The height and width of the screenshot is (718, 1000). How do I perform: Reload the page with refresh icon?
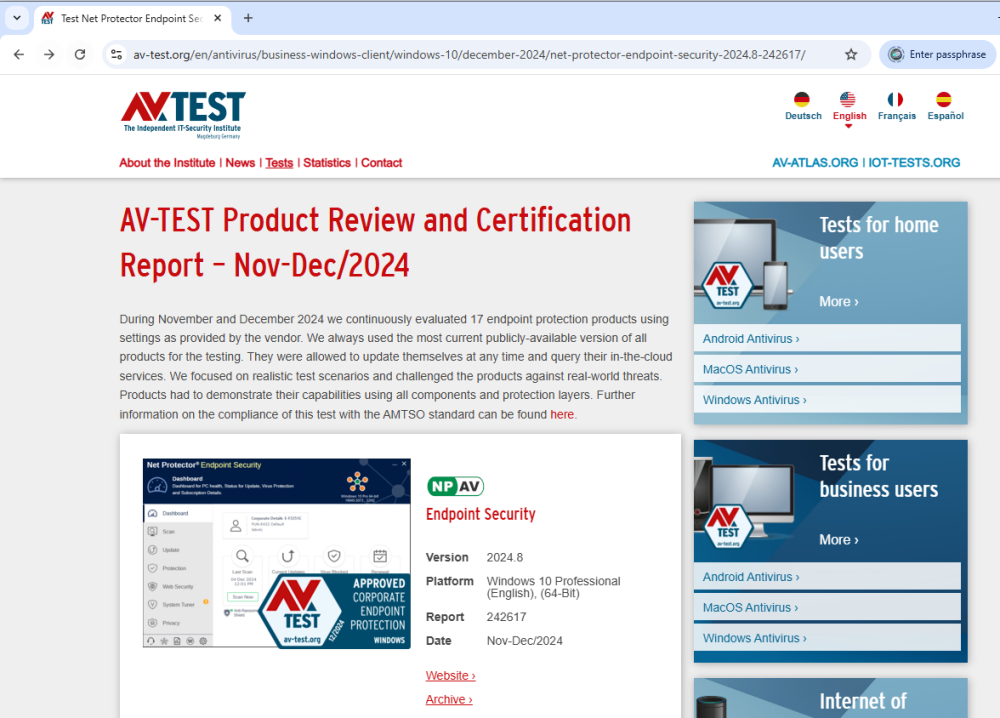80,55
